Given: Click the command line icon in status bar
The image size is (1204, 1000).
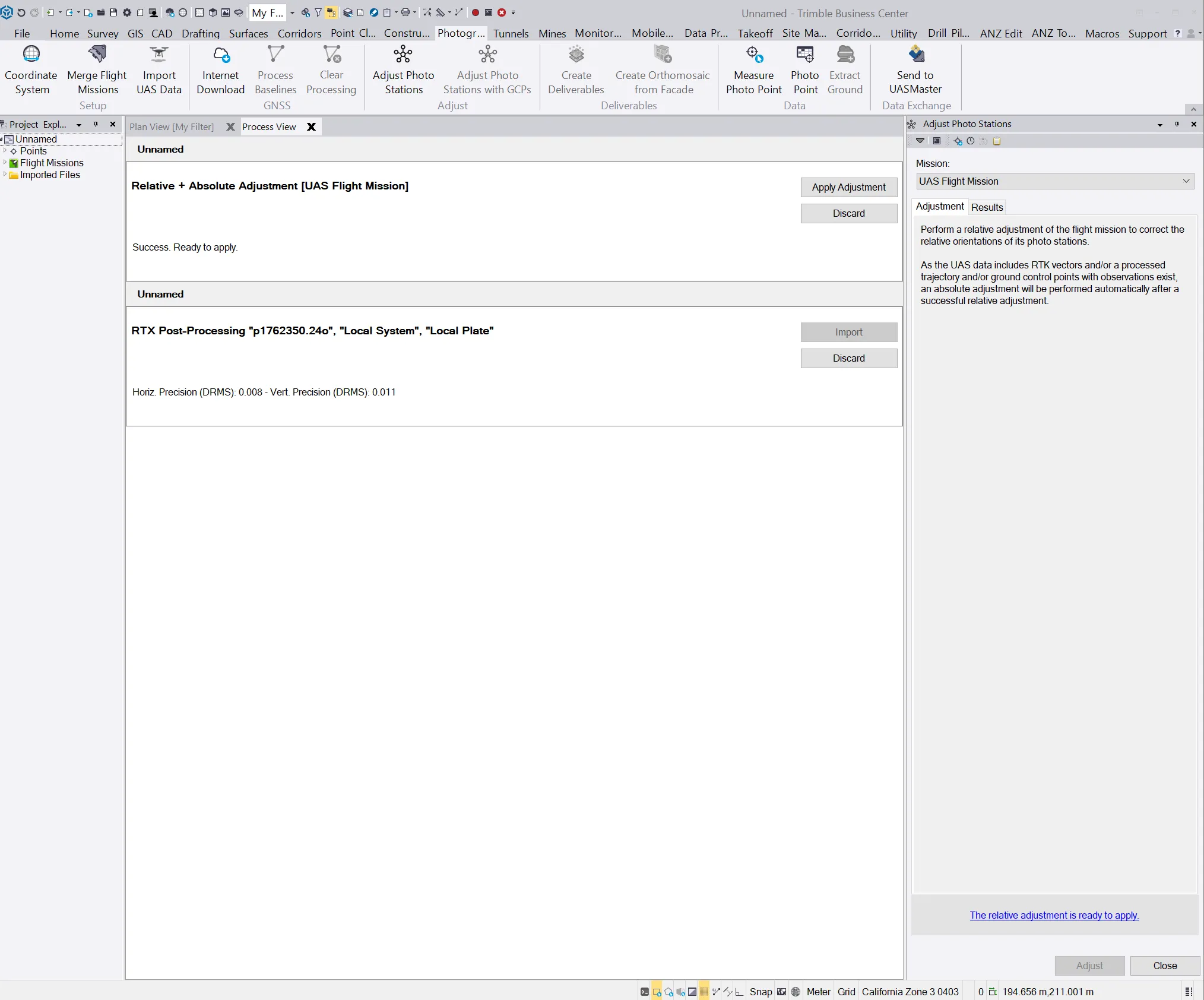Looking at the screenshot, I should 645,992.
